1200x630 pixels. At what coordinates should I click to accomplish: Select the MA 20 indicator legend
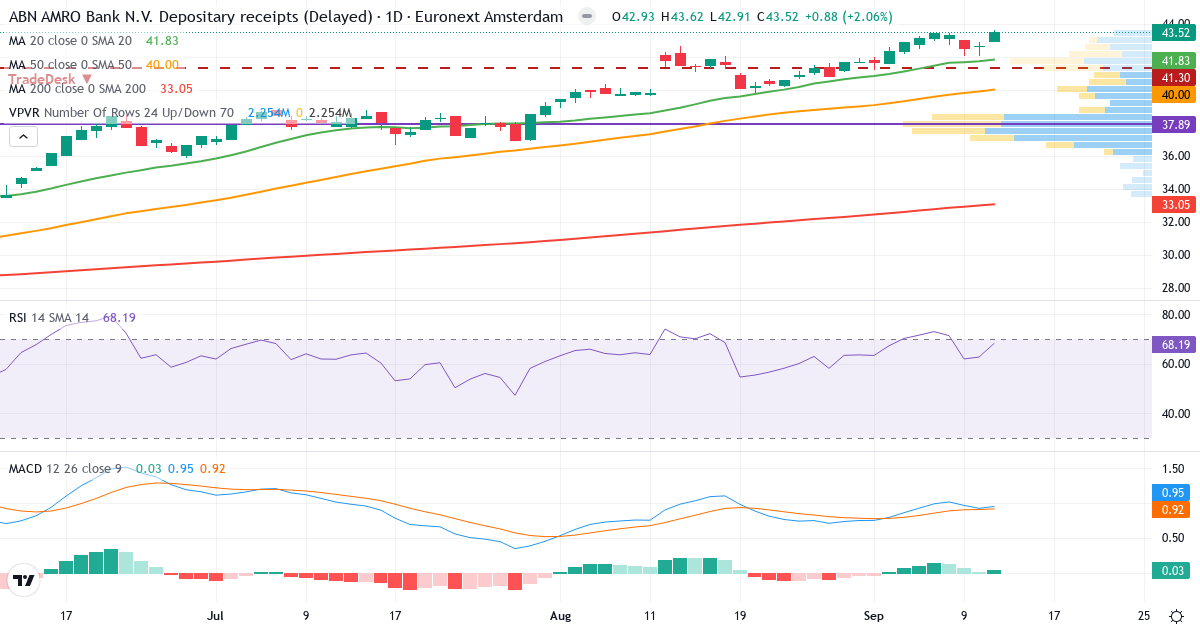70,41
